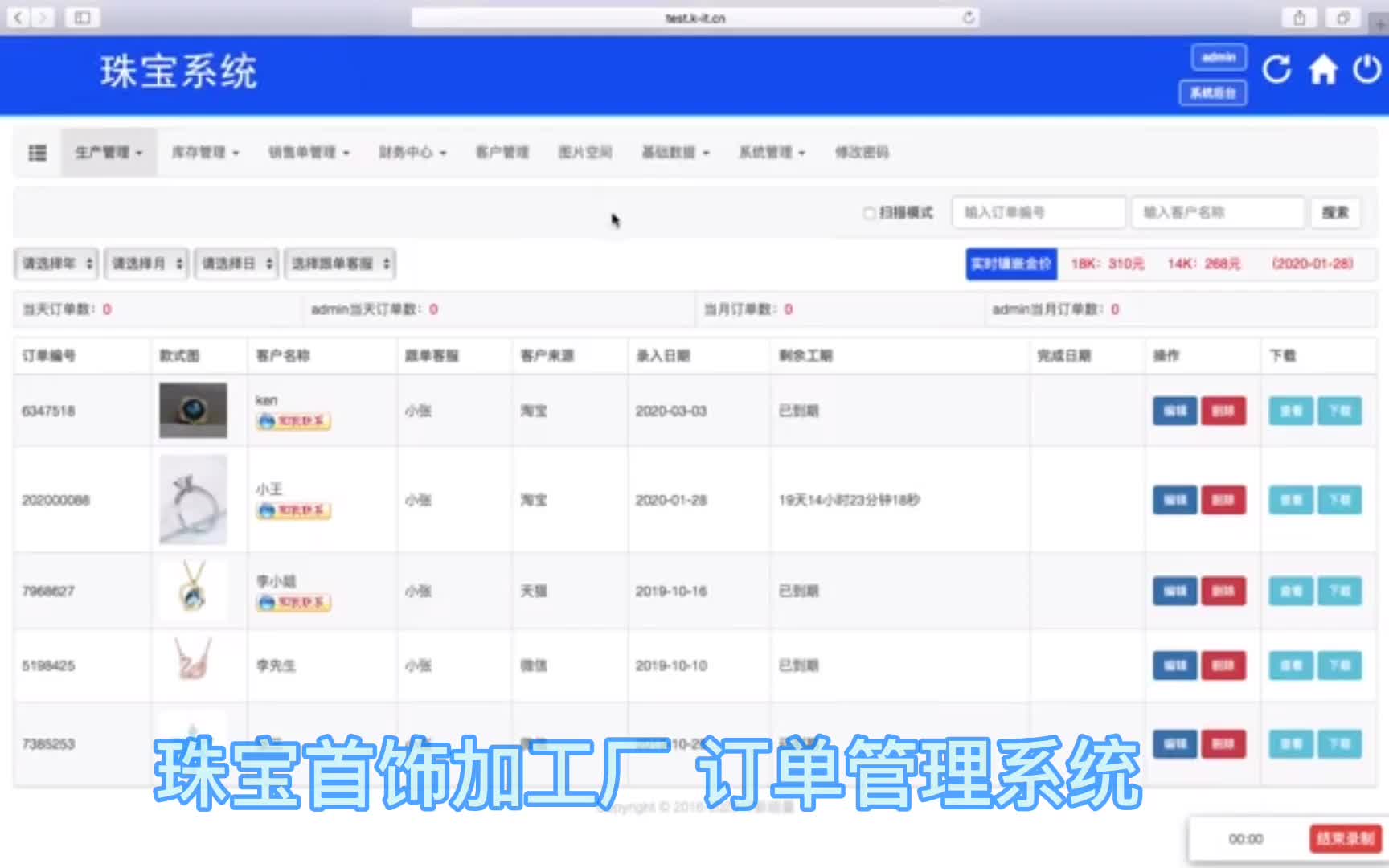Toggle the browser sidebar button
The height and width of the screenshot is (868, 1389).
click(x=82, y=17)
